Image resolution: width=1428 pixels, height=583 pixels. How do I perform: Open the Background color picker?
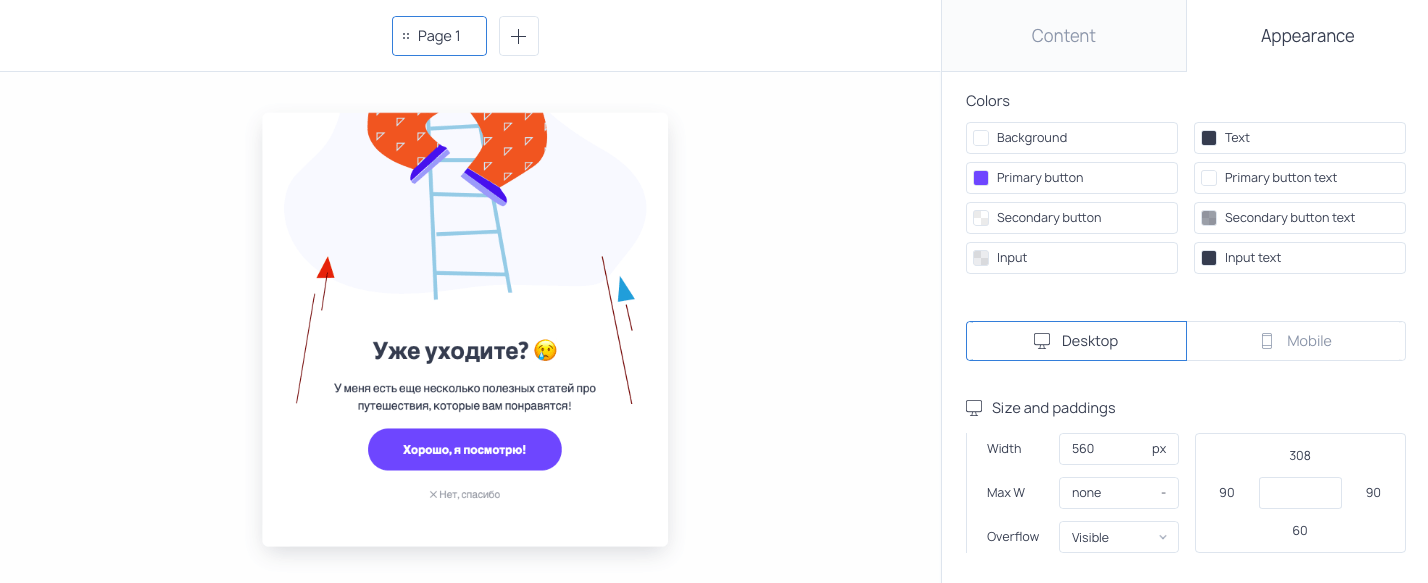1072,138
